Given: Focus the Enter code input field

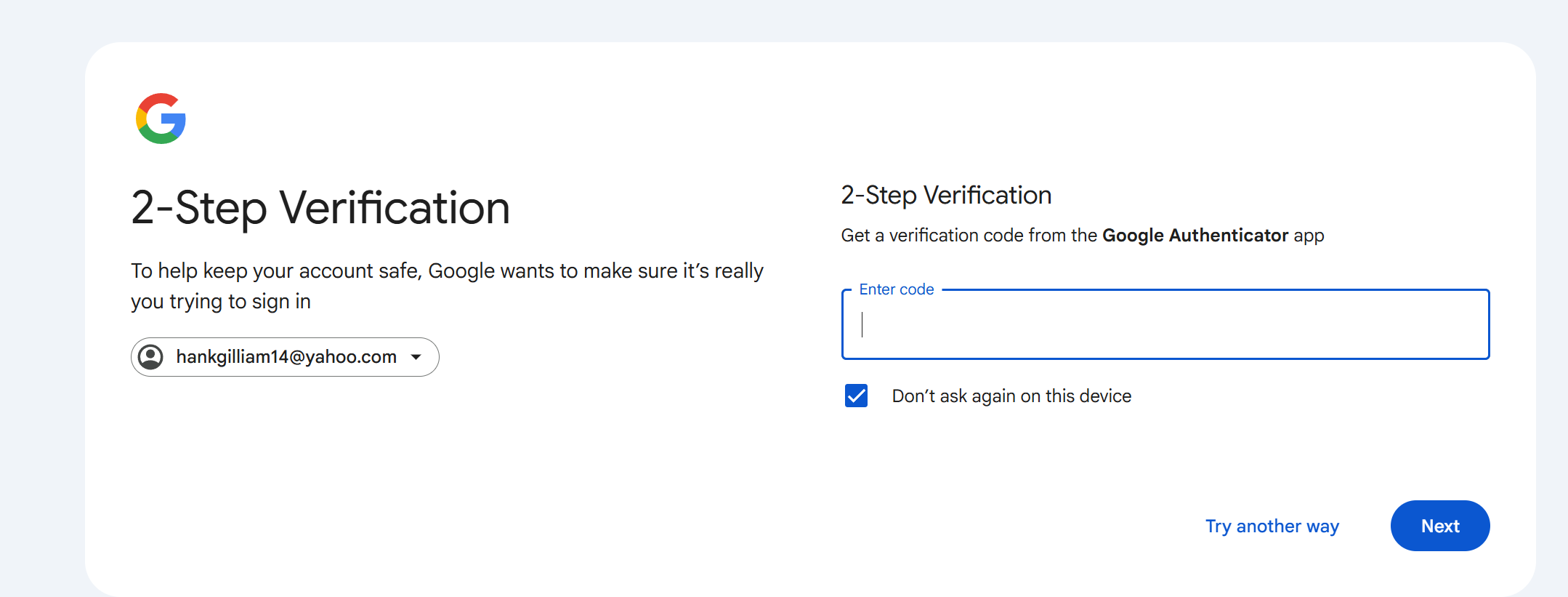Looking at the screenshot, I should 1165,325.
